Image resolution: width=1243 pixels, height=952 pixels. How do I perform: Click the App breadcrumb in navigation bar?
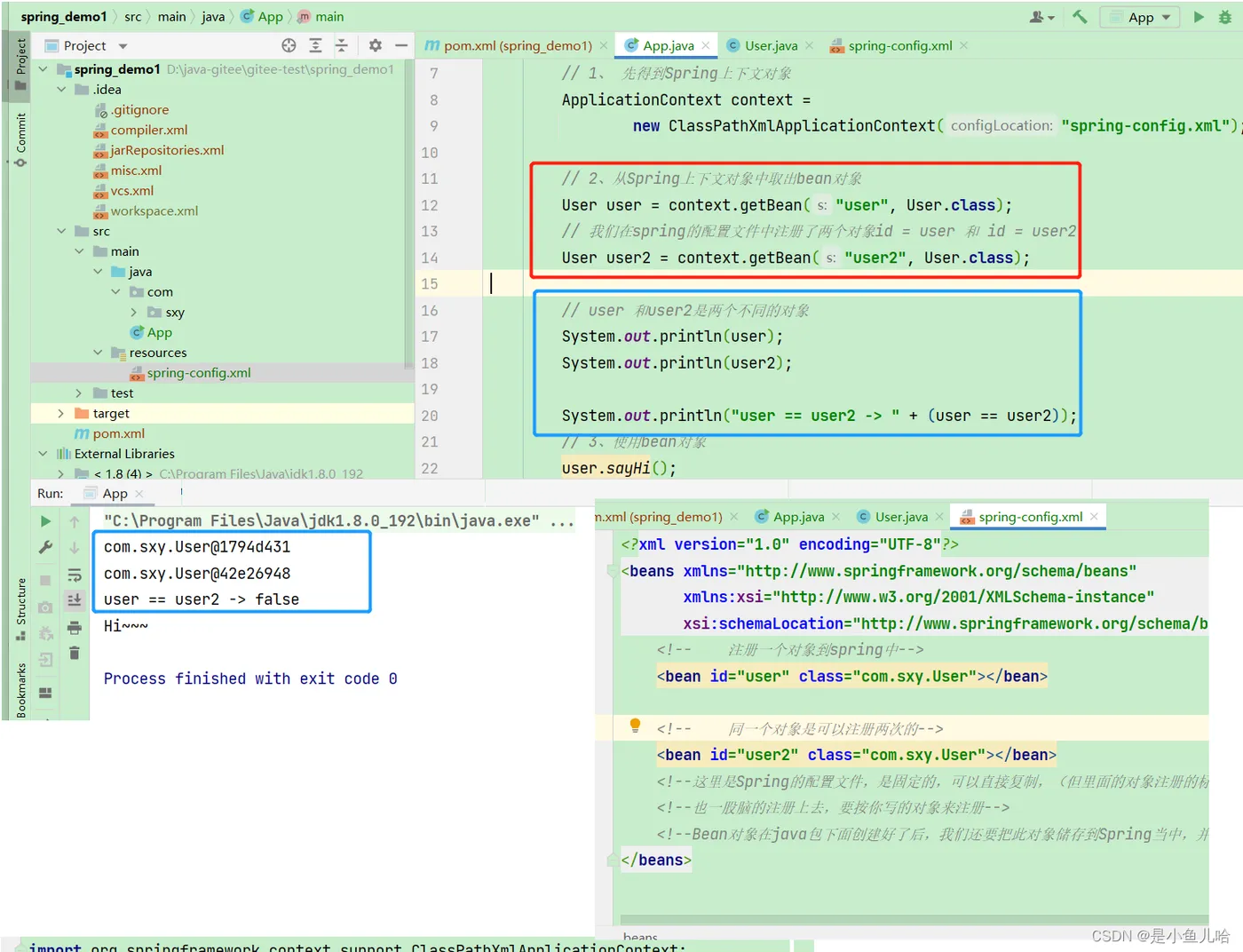pos(263,17)
